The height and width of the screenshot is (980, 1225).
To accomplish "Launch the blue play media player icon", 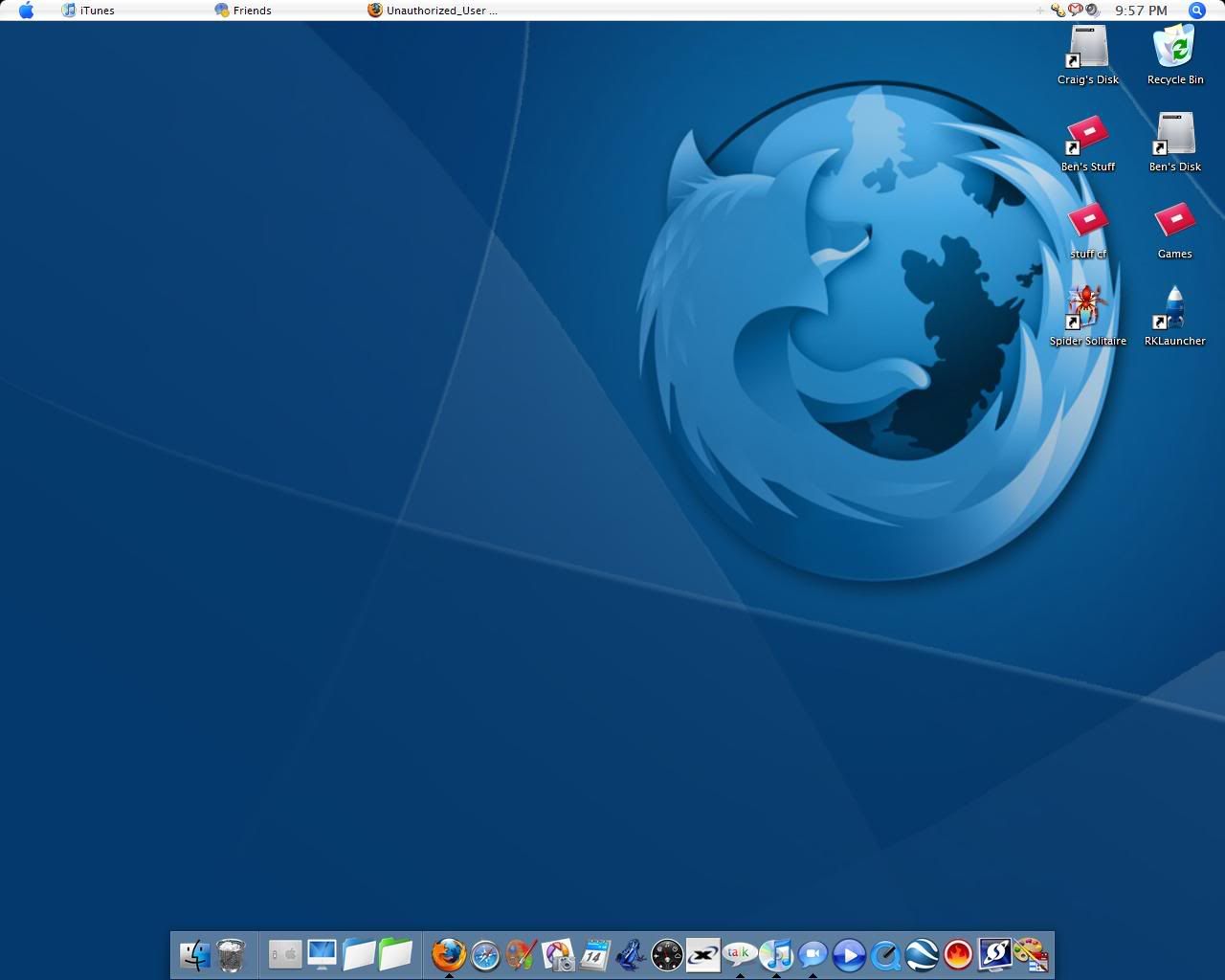I will click(849, 954).
